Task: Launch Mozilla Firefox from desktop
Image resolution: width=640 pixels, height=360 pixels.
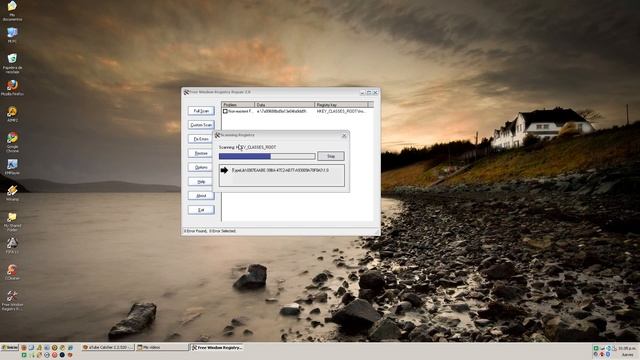Action: pos(12,88)
